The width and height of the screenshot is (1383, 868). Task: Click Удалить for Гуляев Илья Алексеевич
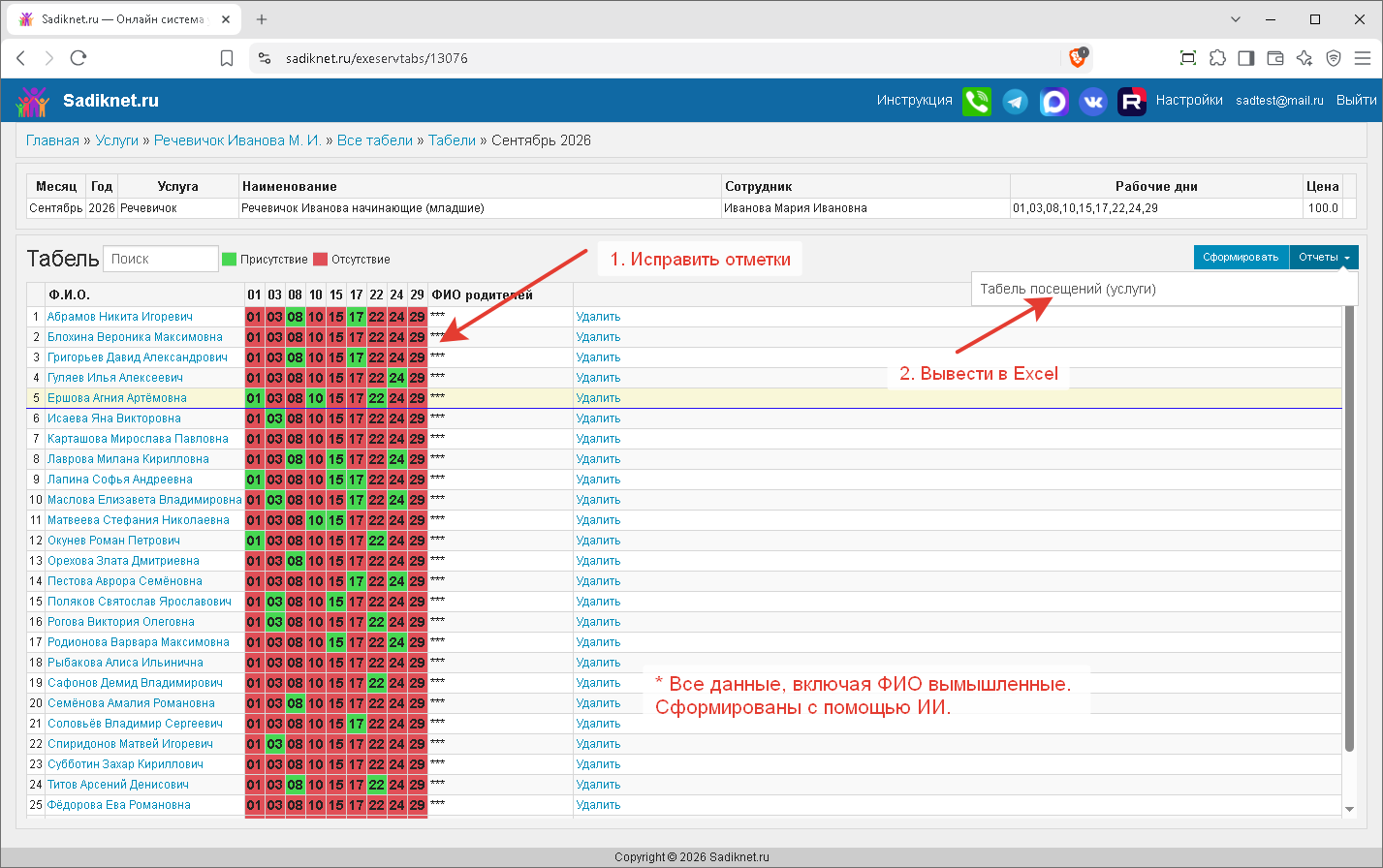click(x=598, y=378)
